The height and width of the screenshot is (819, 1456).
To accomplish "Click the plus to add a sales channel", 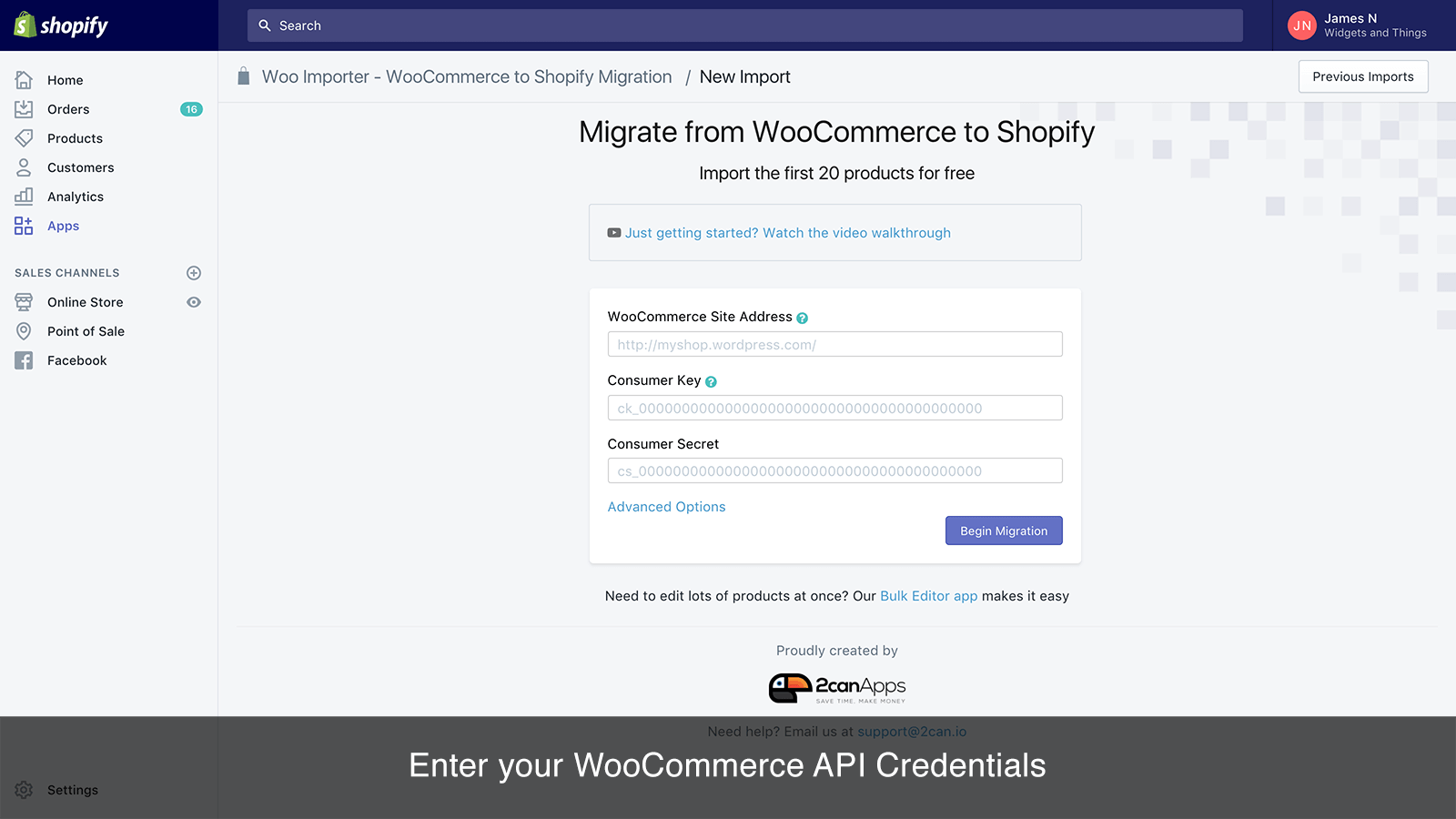I will pyautogui.click(x=194, y=272).
